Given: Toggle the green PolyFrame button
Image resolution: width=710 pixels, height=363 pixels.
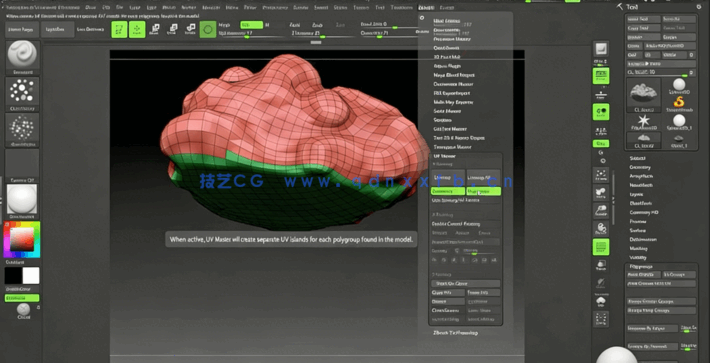Looking at the screenshot, I should (x=601, y=247).
